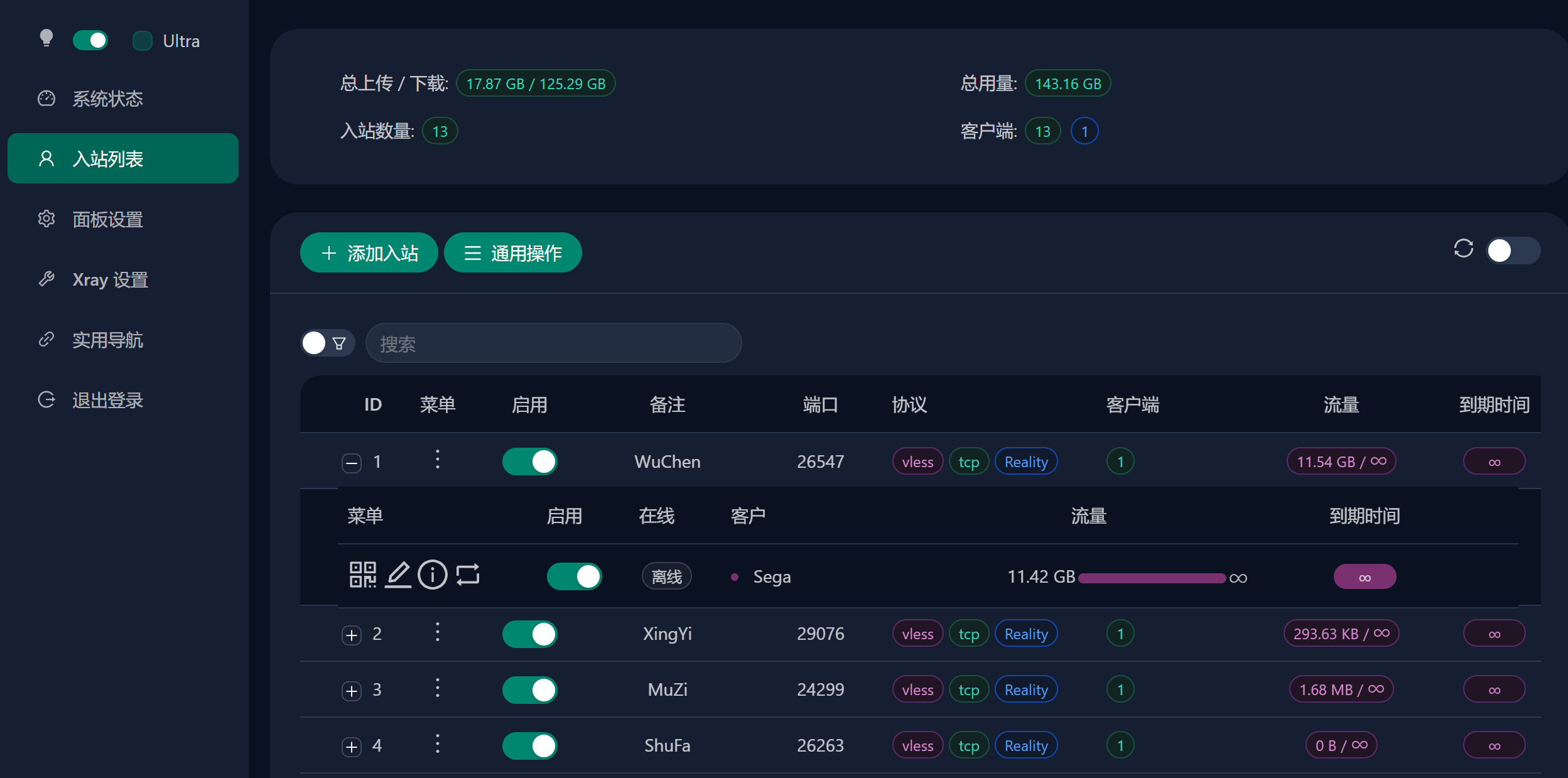
Task: Go to 系统状态 in the sidebar
Action: (x=107, y=99)
